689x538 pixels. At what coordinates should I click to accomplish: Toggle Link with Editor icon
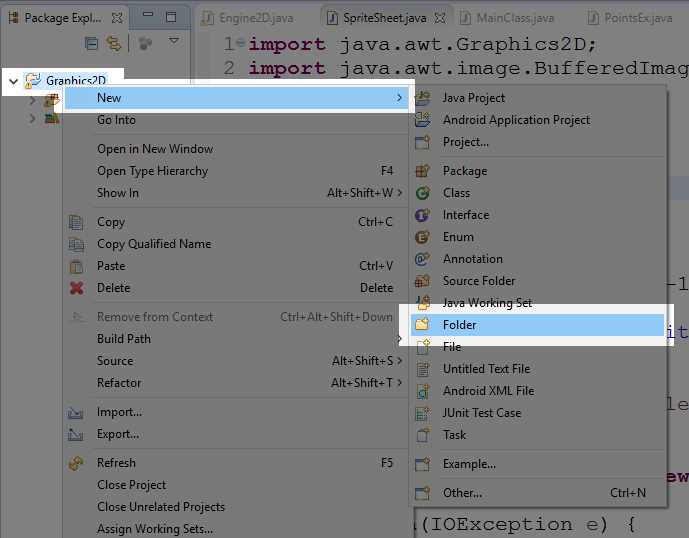113,43
